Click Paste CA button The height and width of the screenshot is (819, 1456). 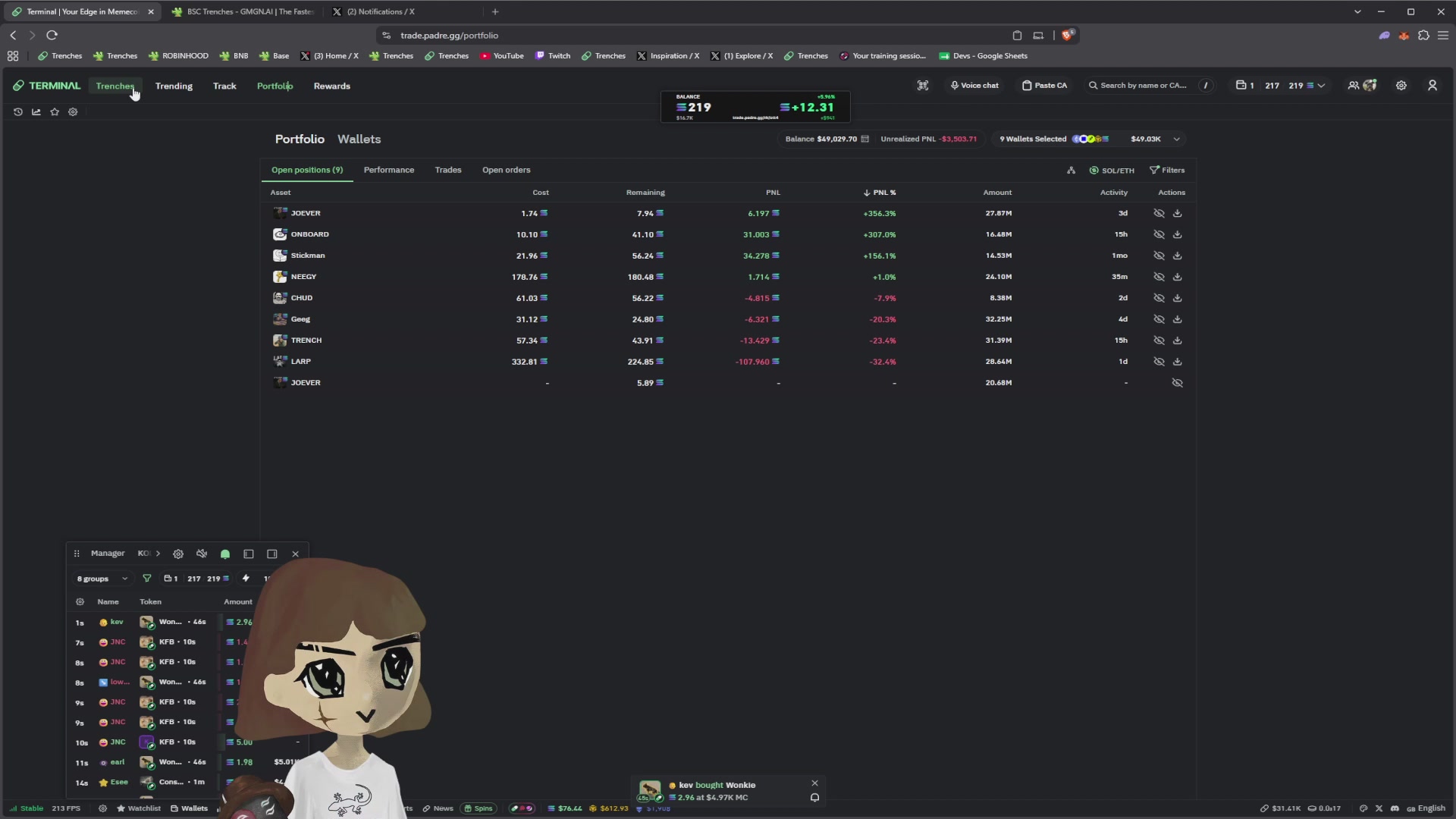1044,86
